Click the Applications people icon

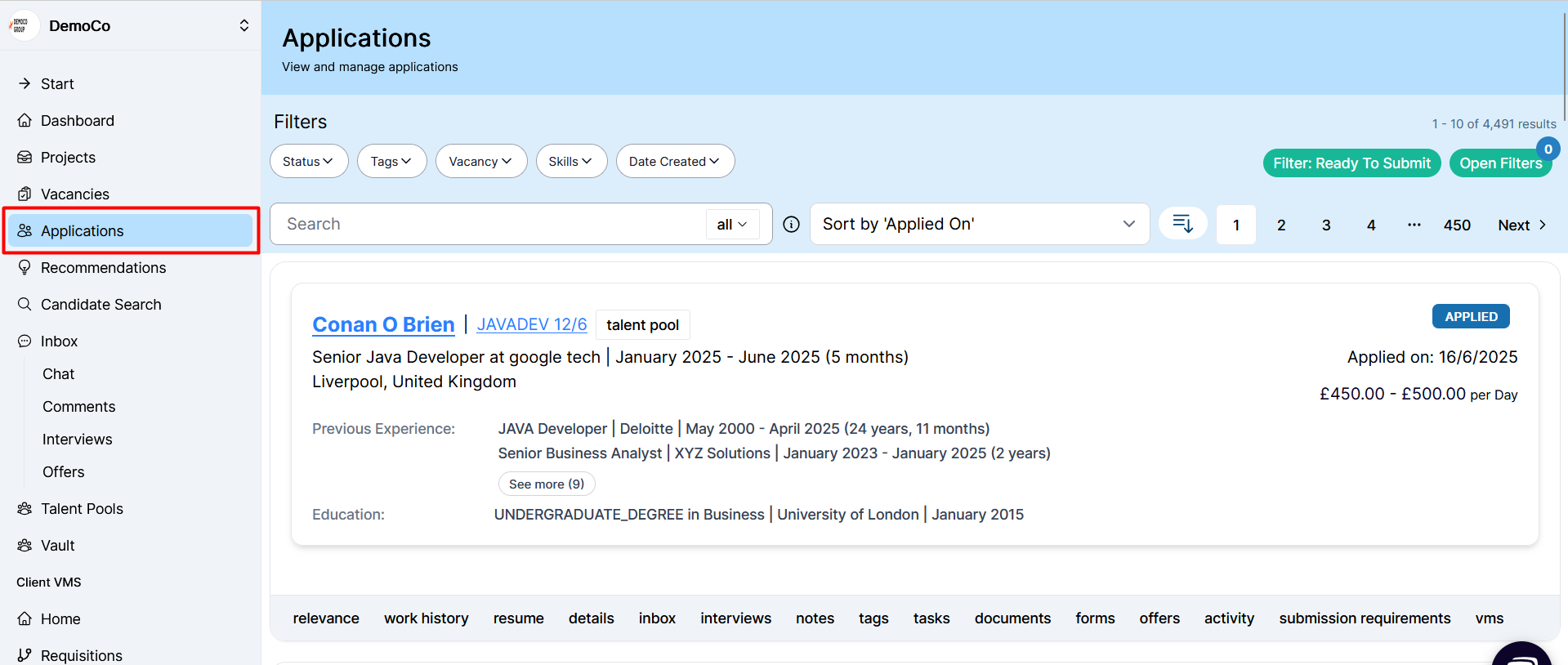[25, 230]
